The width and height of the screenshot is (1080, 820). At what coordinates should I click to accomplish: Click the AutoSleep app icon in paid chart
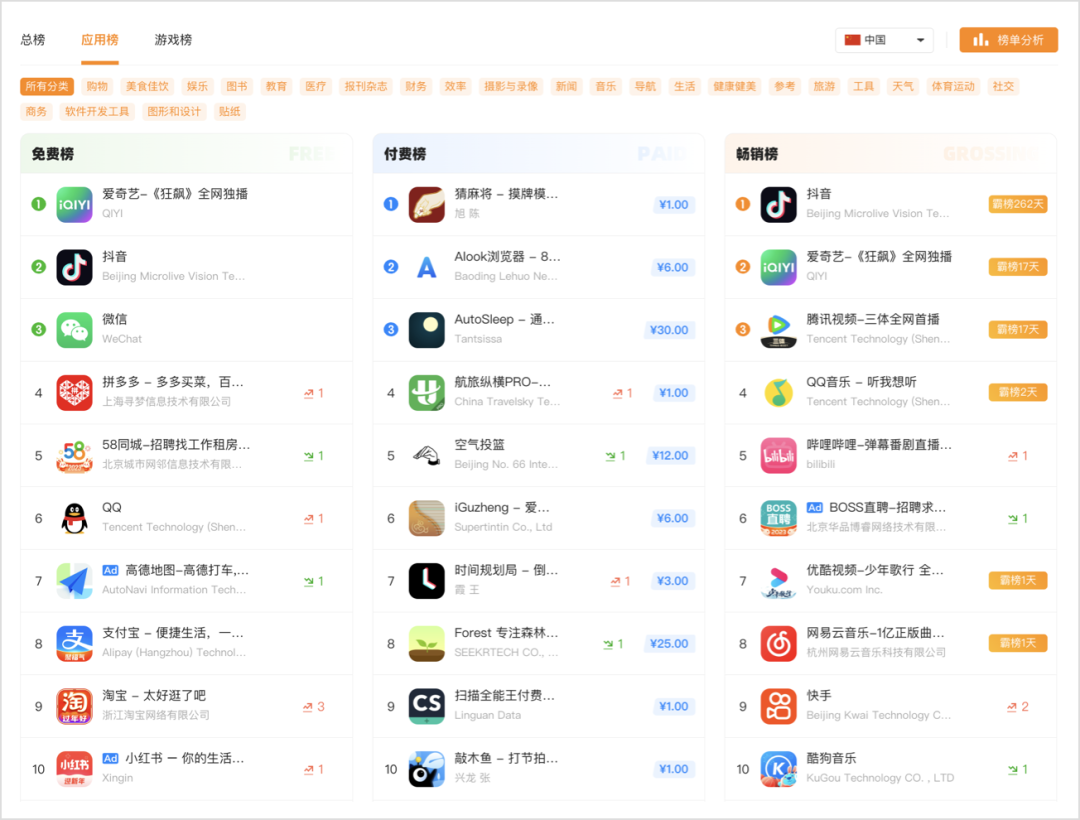point(426,330)
